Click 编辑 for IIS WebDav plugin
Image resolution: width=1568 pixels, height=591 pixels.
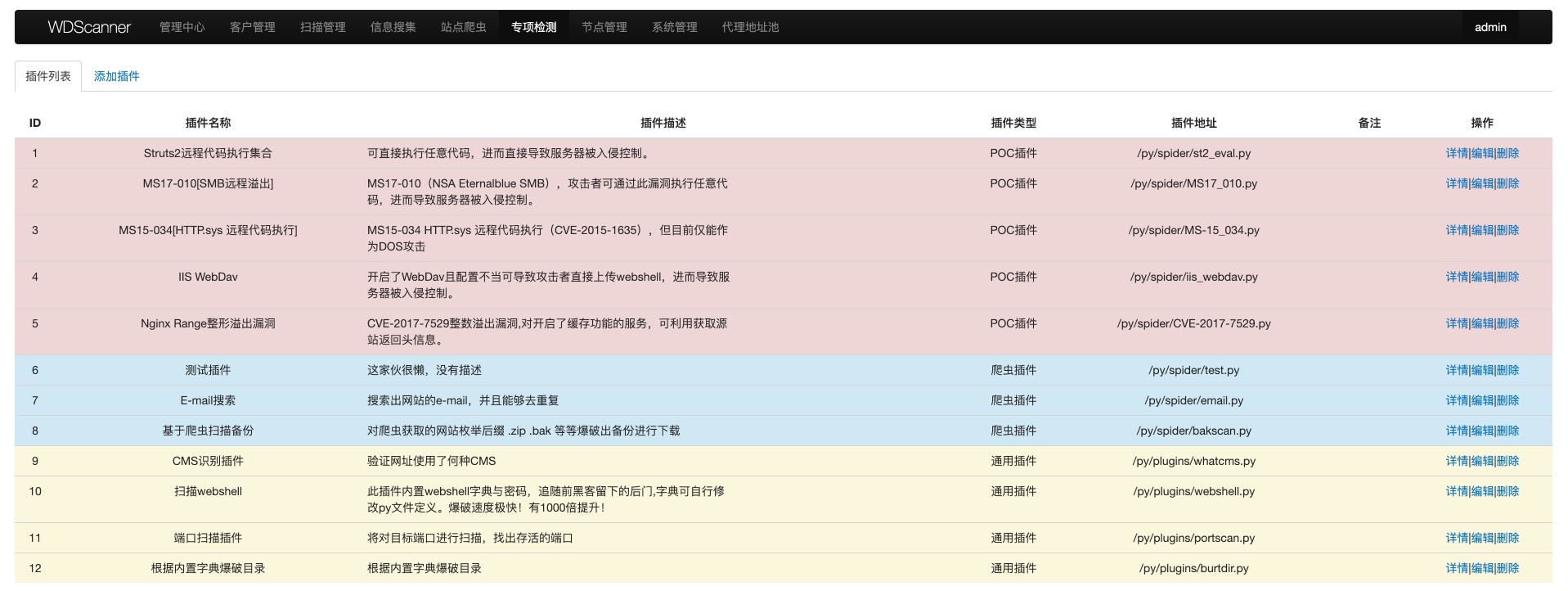tap(1482, 277)
